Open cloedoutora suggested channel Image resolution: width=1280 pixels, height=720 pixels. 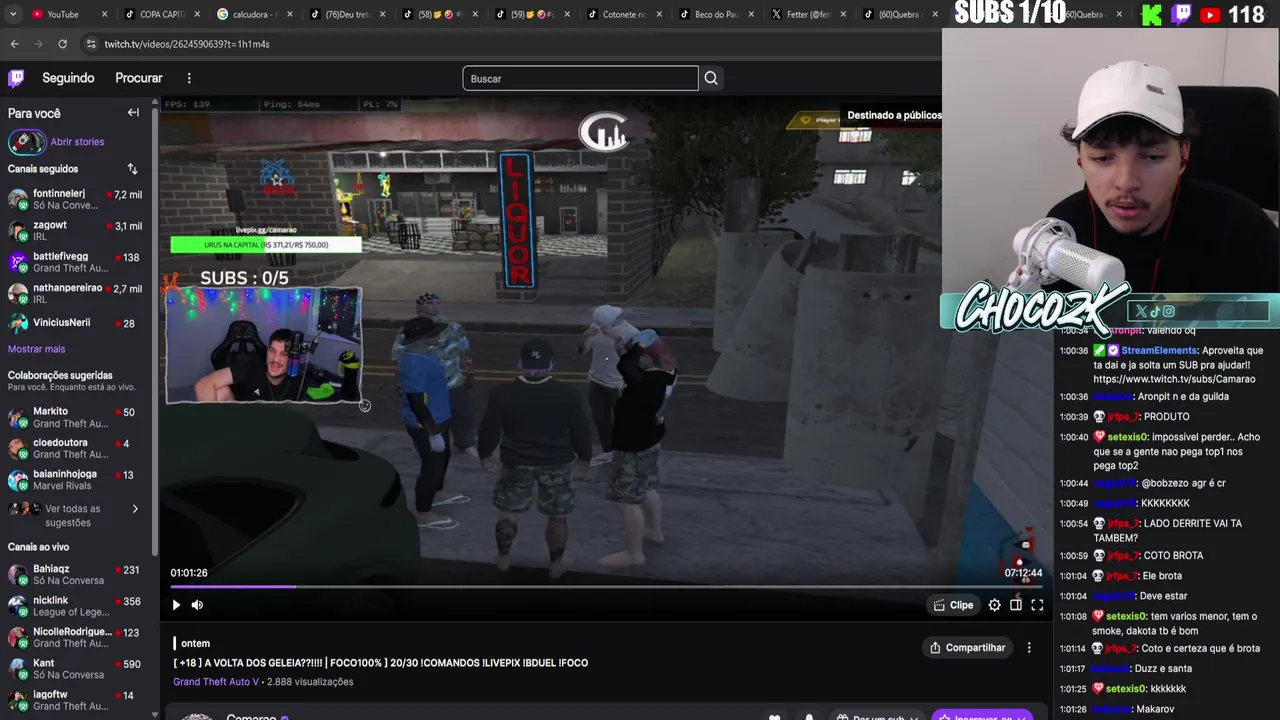pos(77,448)
